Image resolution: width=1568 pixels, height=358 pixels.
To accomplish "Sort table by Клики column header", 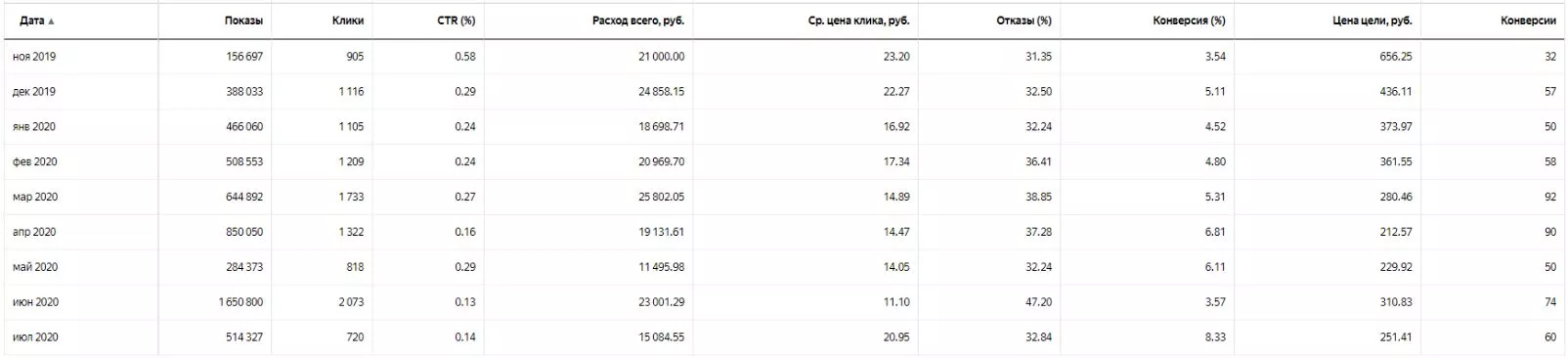I will coord(348,21).
